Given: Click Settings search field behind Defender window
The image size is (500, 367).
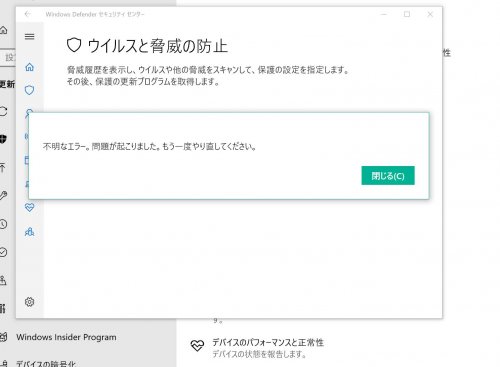Looking at the screenshot, I should (8, 58).
